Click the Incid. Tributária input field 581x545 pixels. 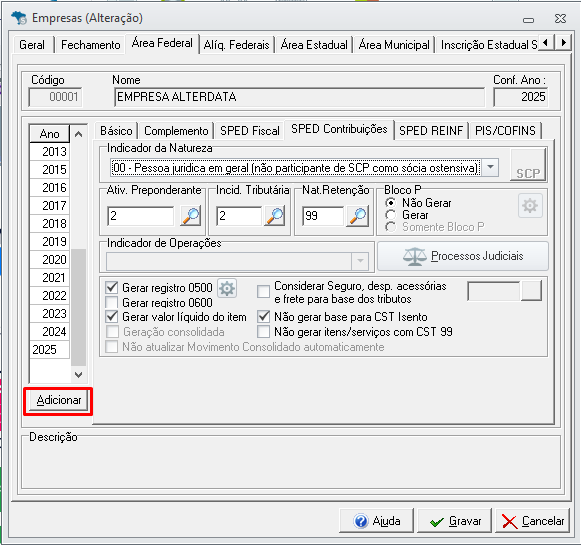239,216
